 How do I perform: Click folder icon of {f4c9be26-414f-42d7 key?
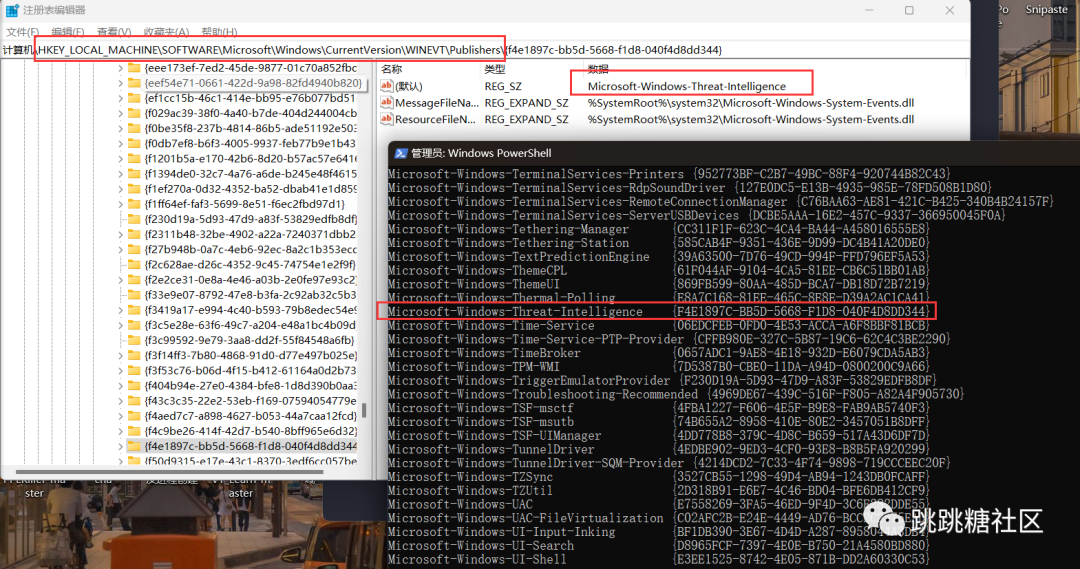(x=134, y=431)
